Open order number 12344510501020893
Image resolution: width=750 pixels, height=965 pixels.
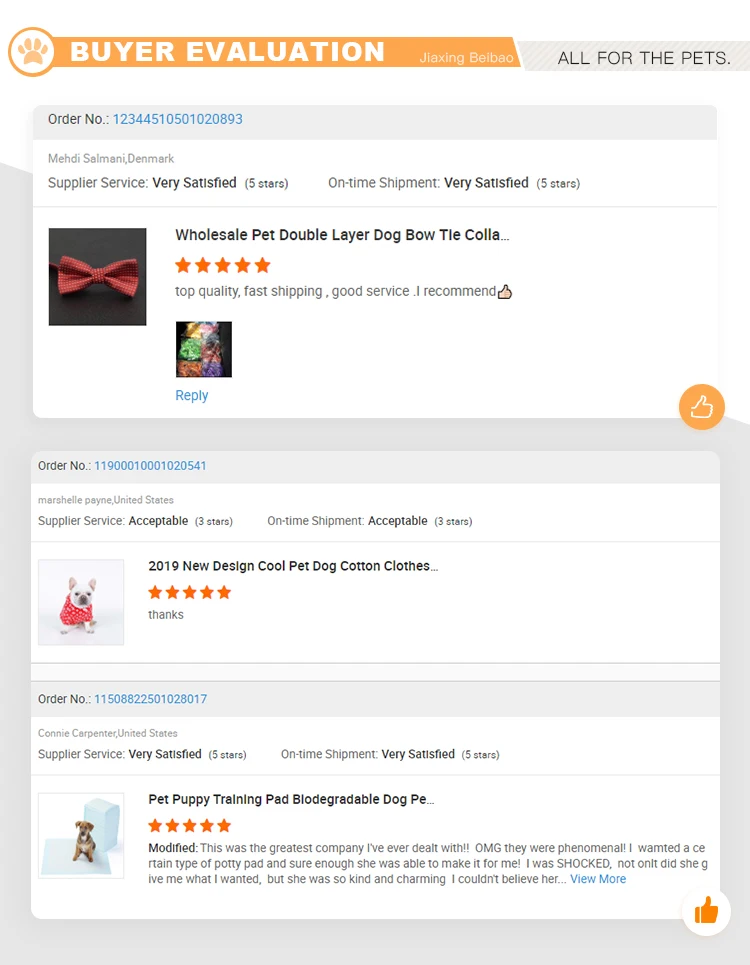[x=177, y=119]
